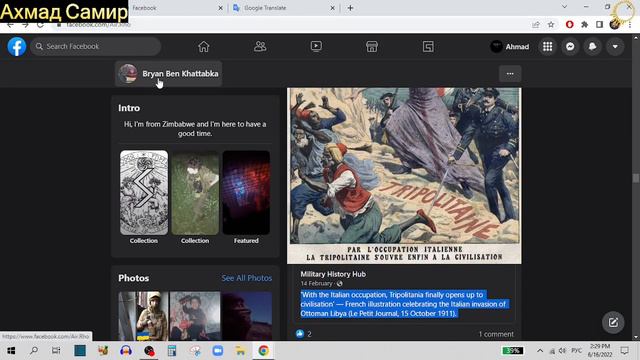Image resolution: width=640 pixels, height=360 pixels.
Task: Open the Extensions puzzle icon
Action: (584, 24)
